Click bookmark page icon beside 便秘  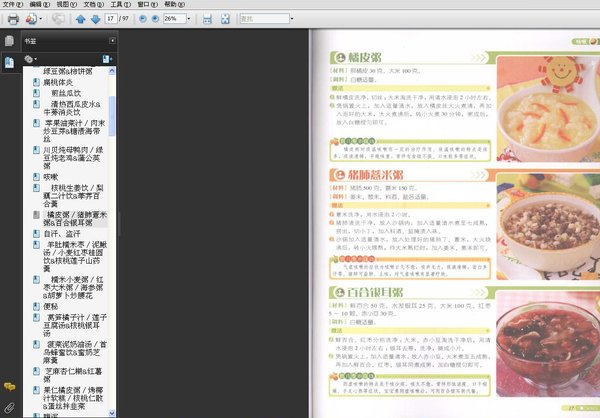pos(36,306)
